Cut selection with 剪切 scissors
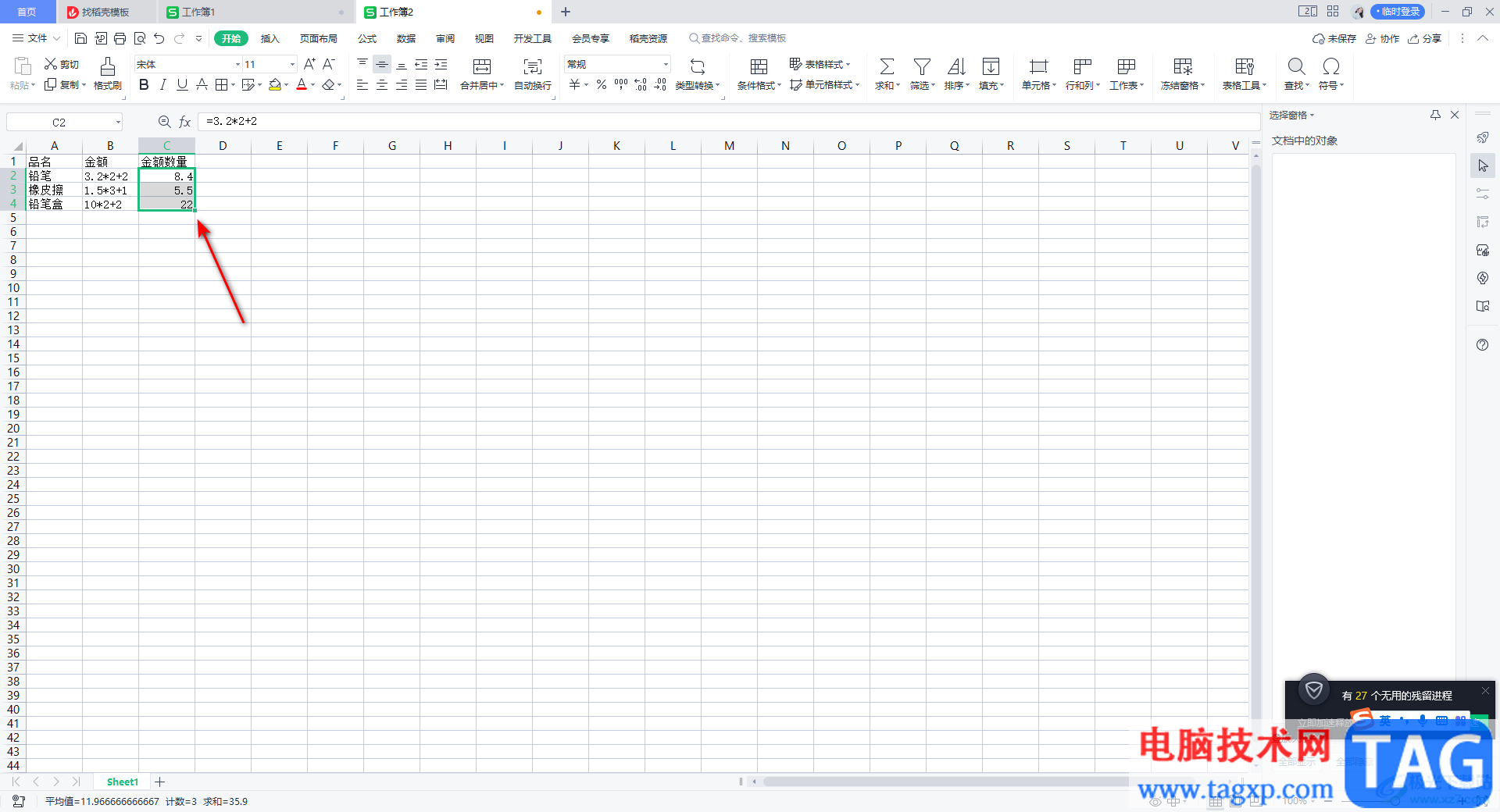 (x=62, y=64)
